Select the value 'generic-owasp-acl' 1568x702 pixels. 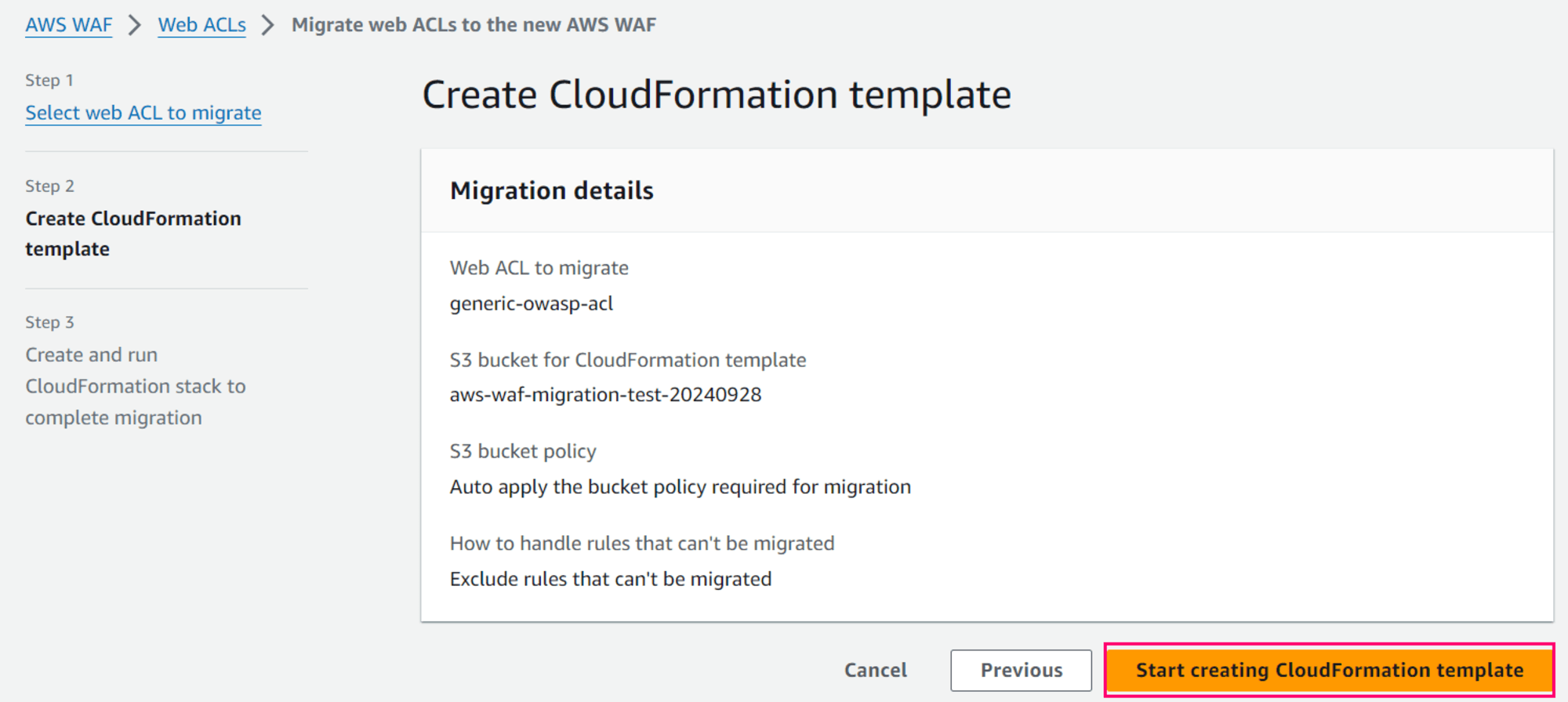[532, 303]
